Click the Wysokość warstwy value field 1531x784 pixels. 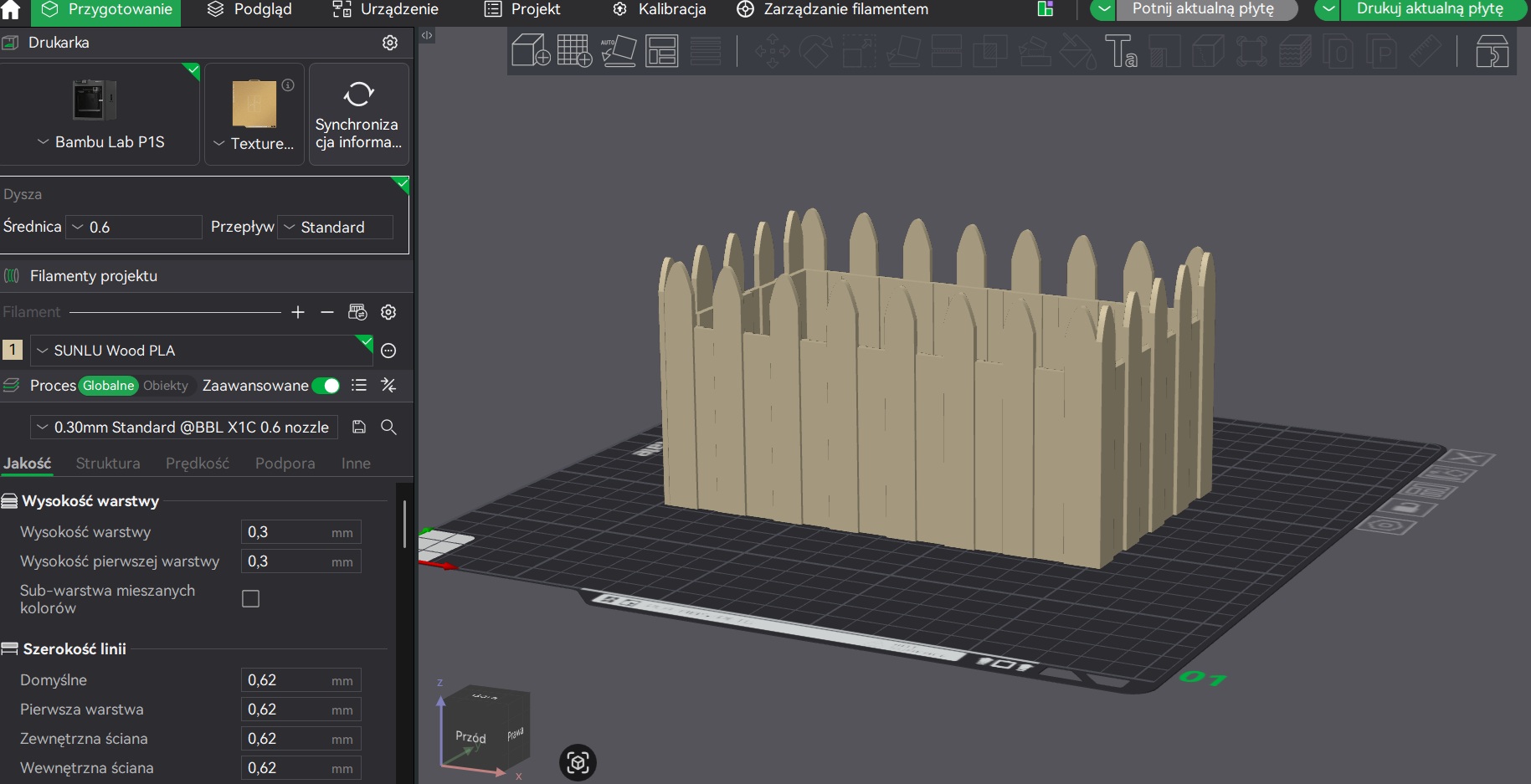[301, 532]
